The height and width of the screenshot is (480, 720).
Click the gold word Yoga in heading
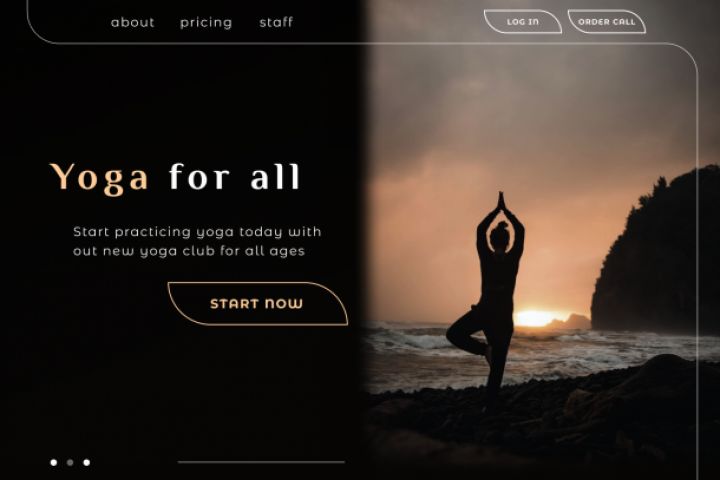point(99,178)
